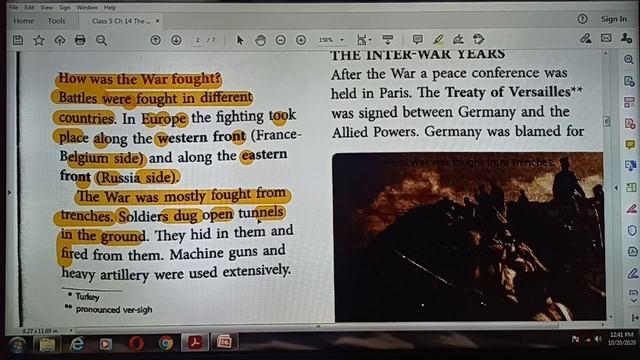The width and height of the screenshot is (640, 360).
Task: Open Export PDF in right tools pane
Action: [x=629, y=81]
